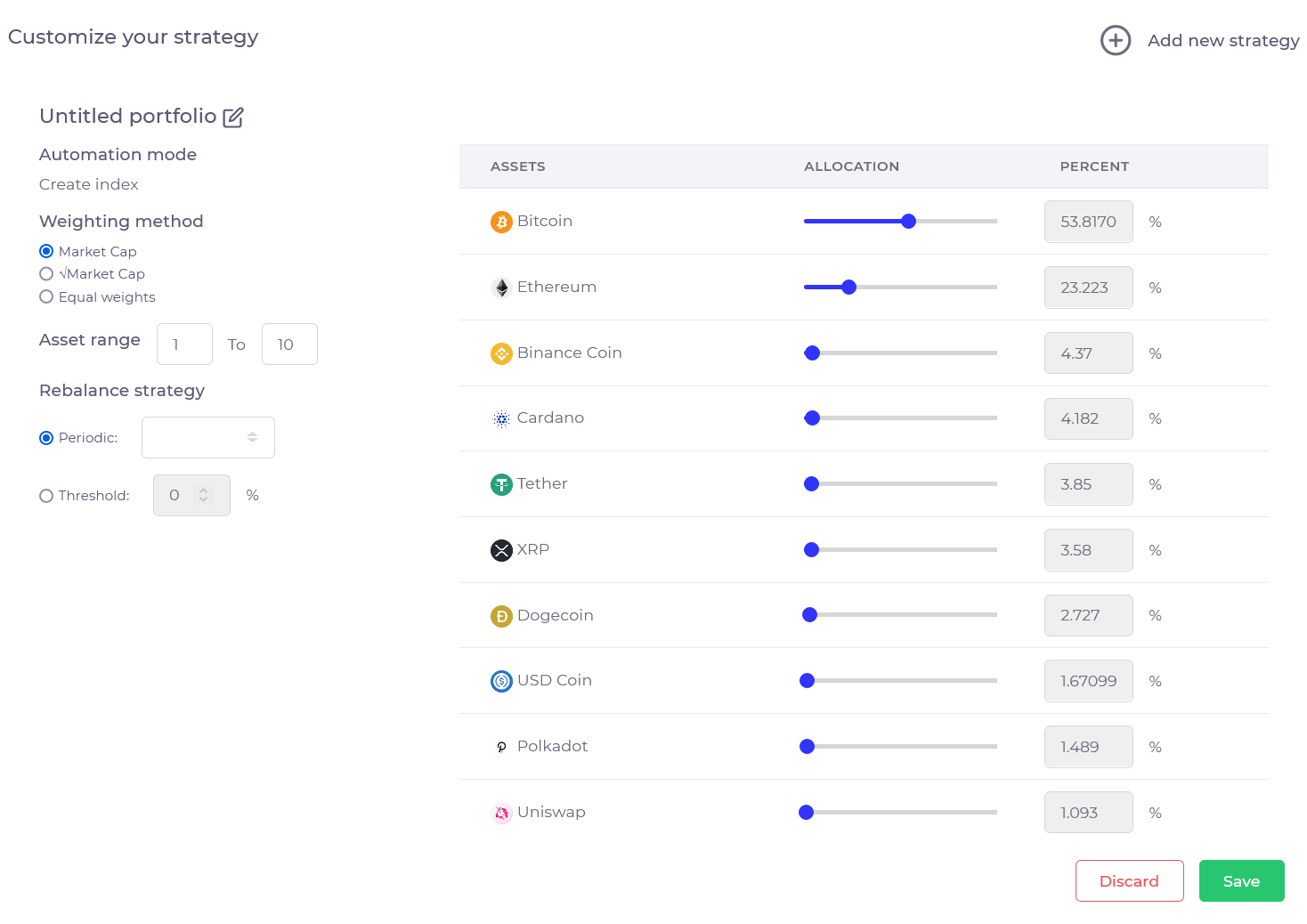Click the Dogecoin coin icon
The image size is (1307, 924).
click(x=501, y=616)
